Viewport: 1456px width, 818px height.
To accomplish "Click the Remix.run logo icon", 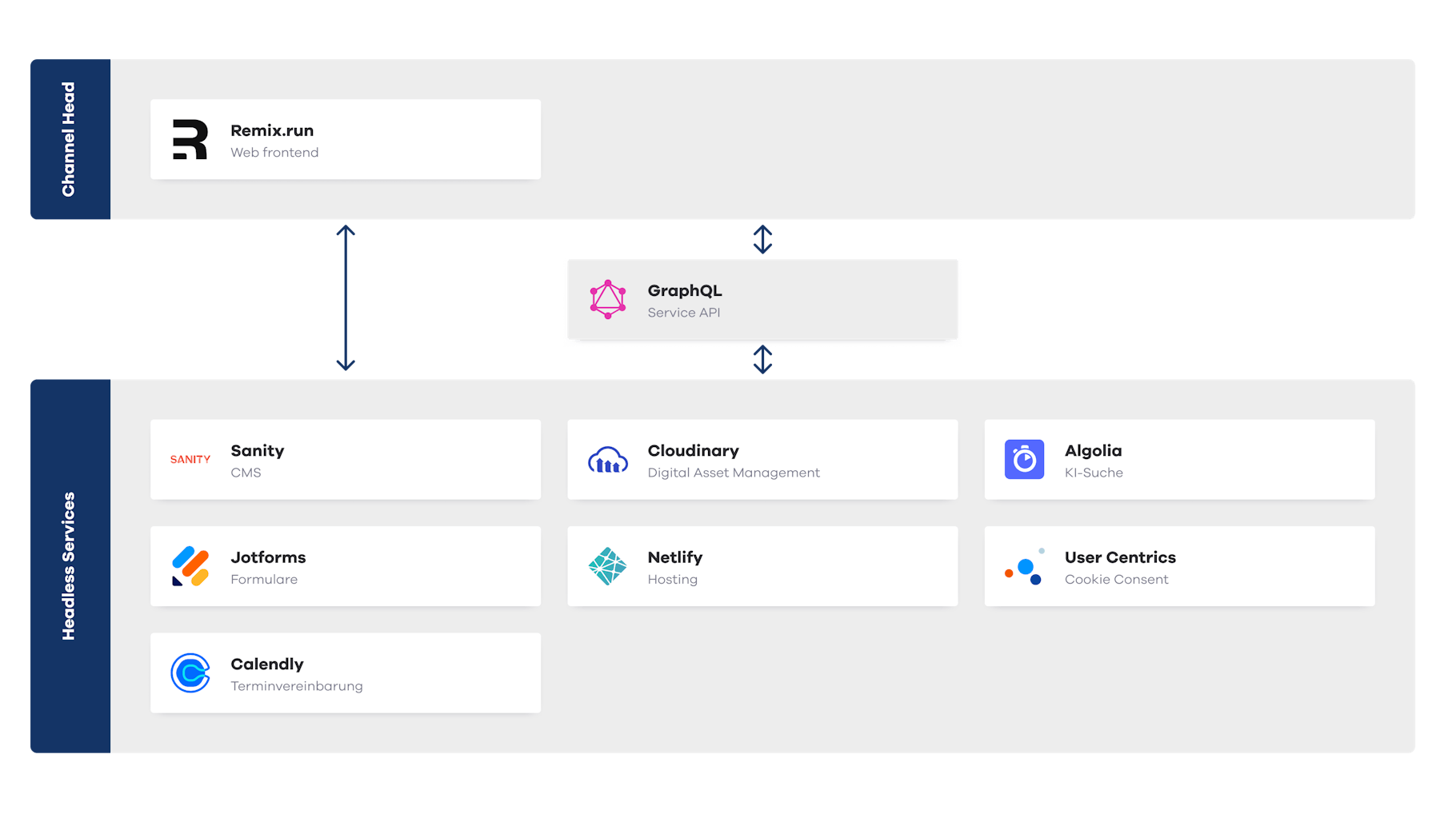I will click(190, 139).
